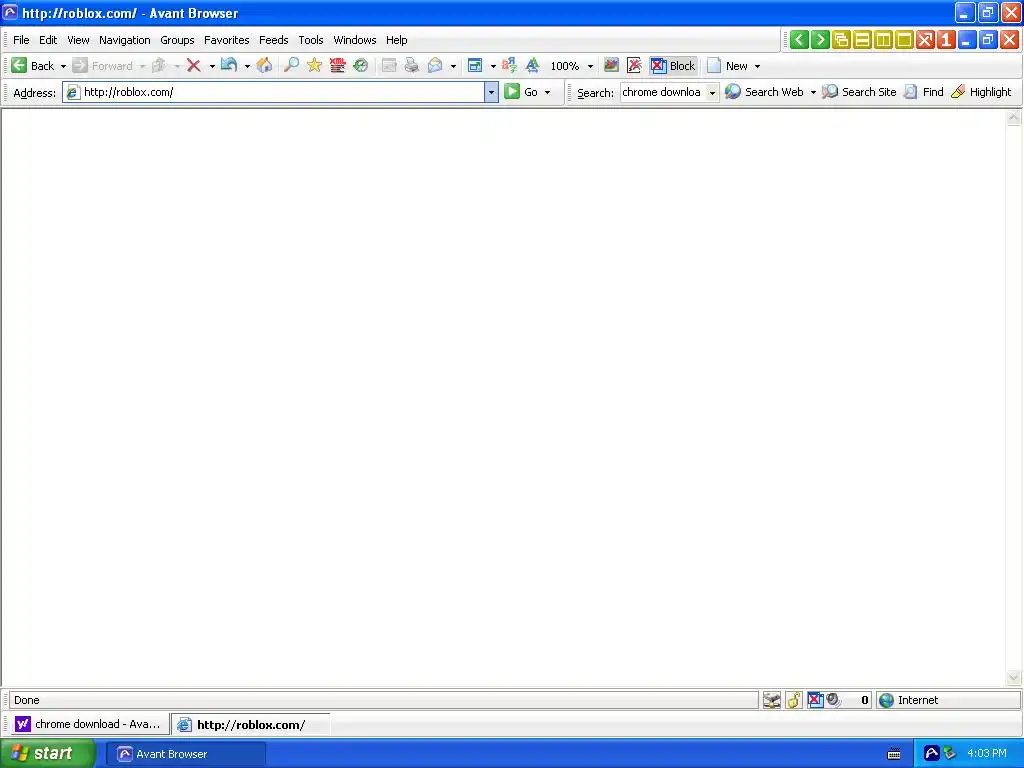Open the Search Web engine dropdown arrow

pos(813,92)
